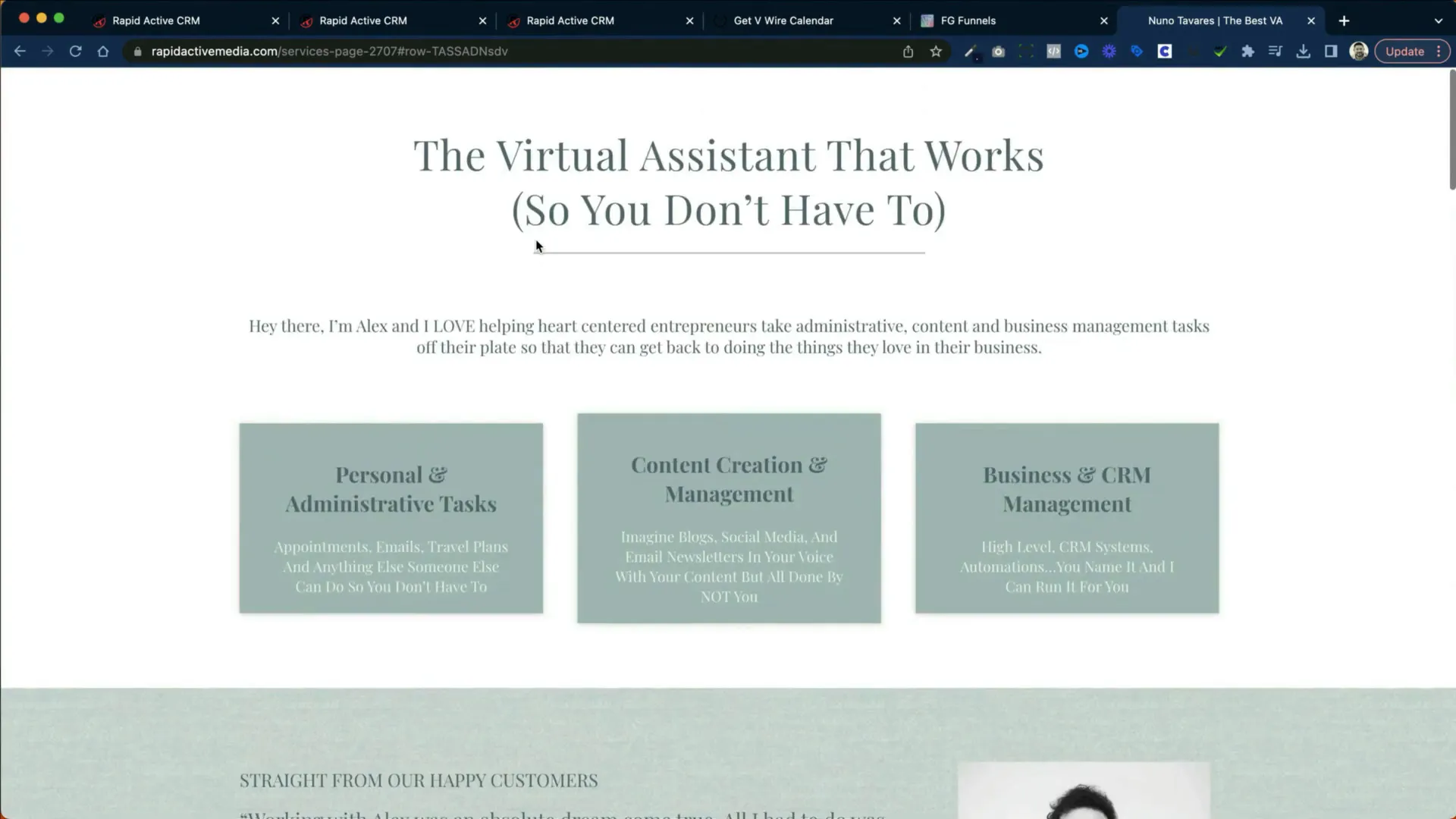Expand the tab search chevron
The image size is (1456, 819).
1439,20
